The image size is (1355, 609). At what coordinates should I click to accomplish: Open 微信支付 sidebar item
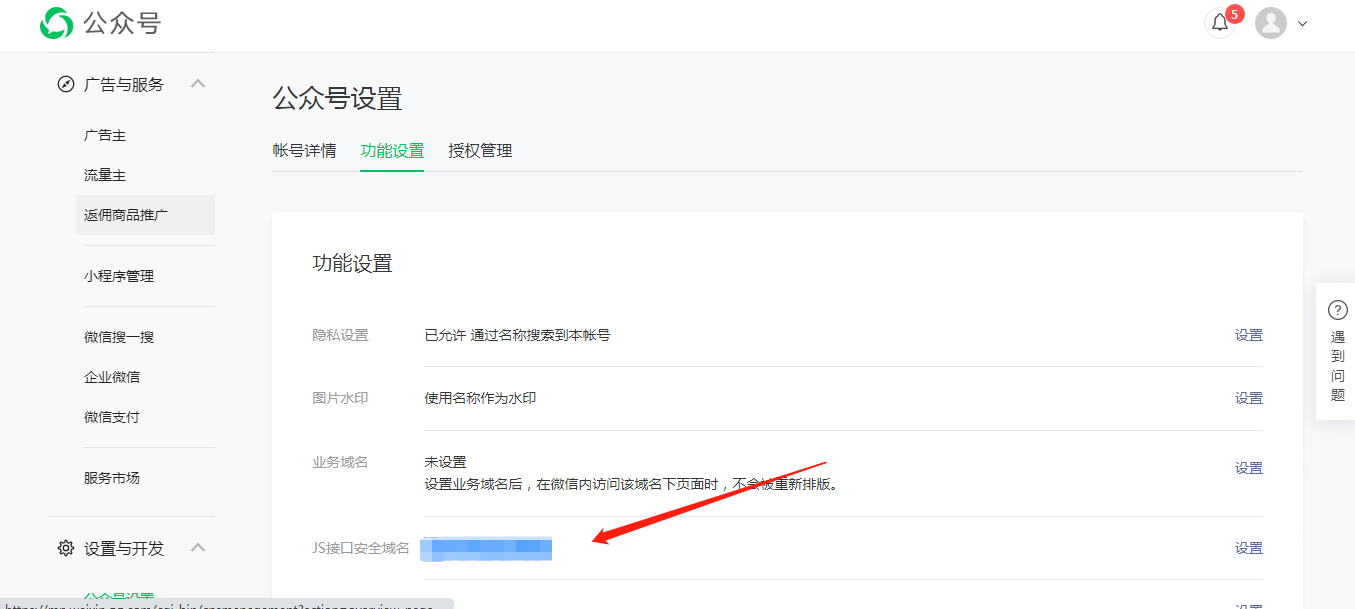pos(112,417)
